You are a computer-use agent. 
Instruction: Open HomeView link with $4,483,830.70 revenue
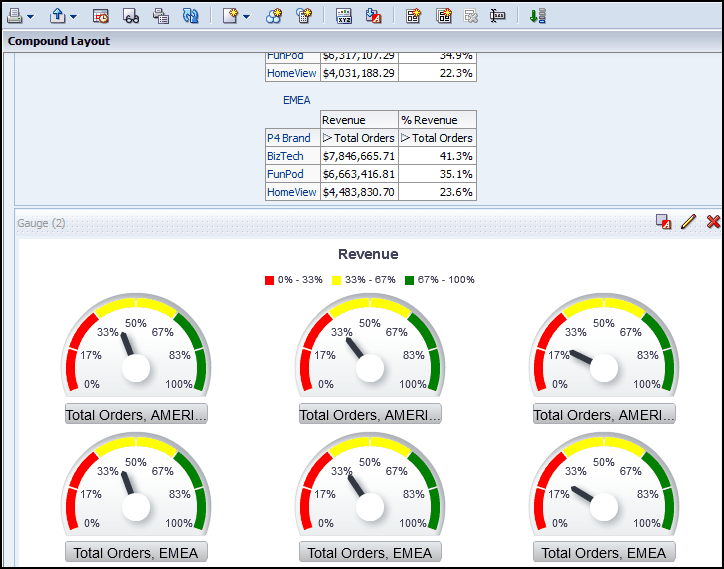point(292,192)
